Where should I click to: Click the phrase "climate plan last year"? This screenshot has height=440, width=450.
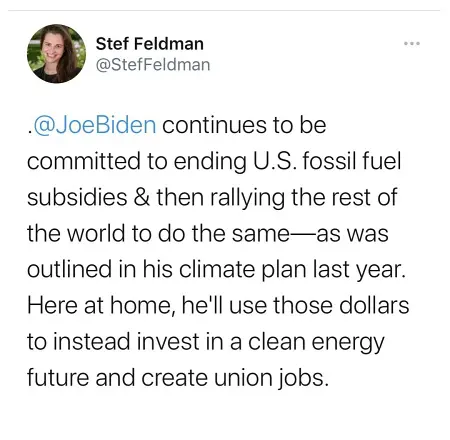coord(293,270)
